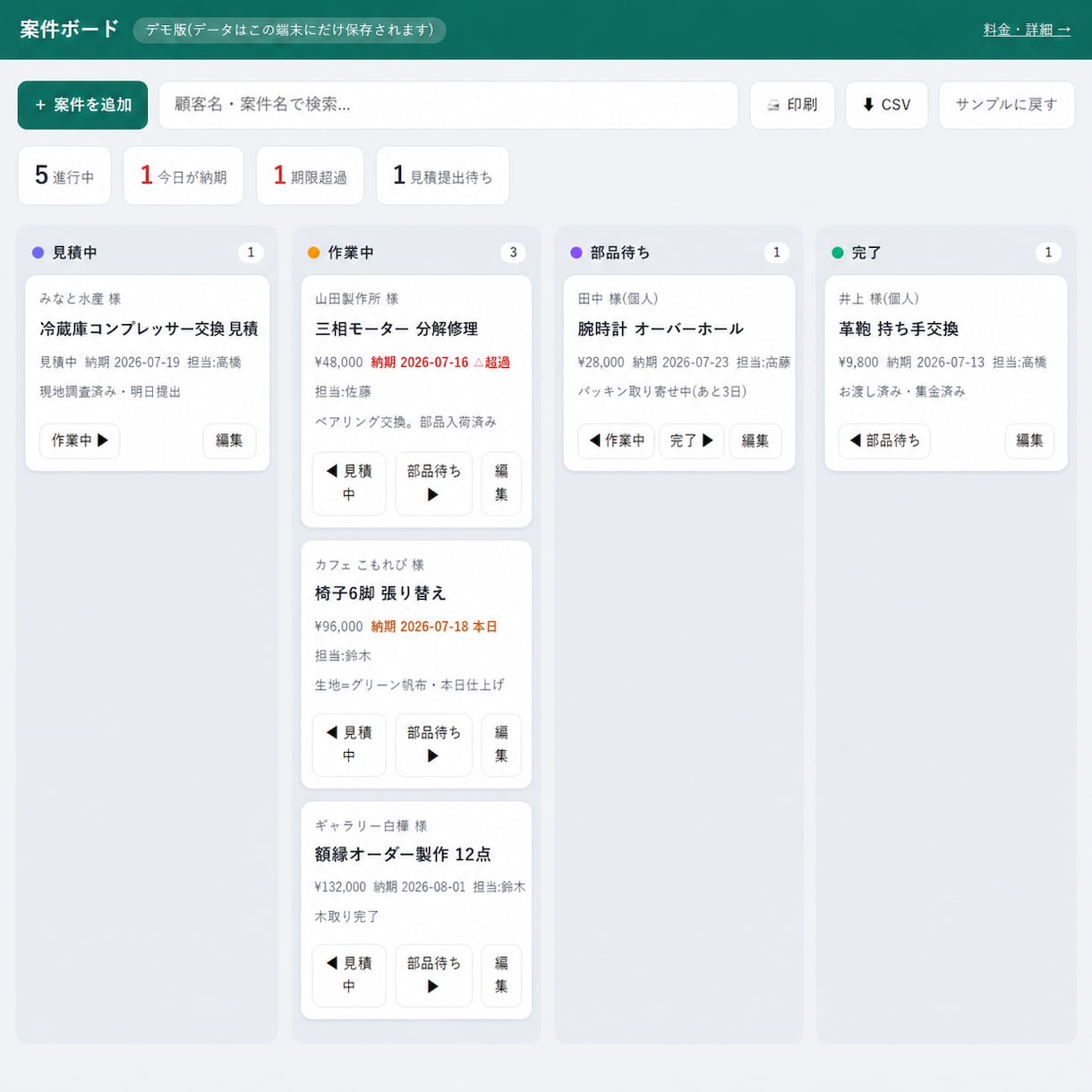
Task: Edit the 三相モーター 分解修理 card
Action: point(501,482)
